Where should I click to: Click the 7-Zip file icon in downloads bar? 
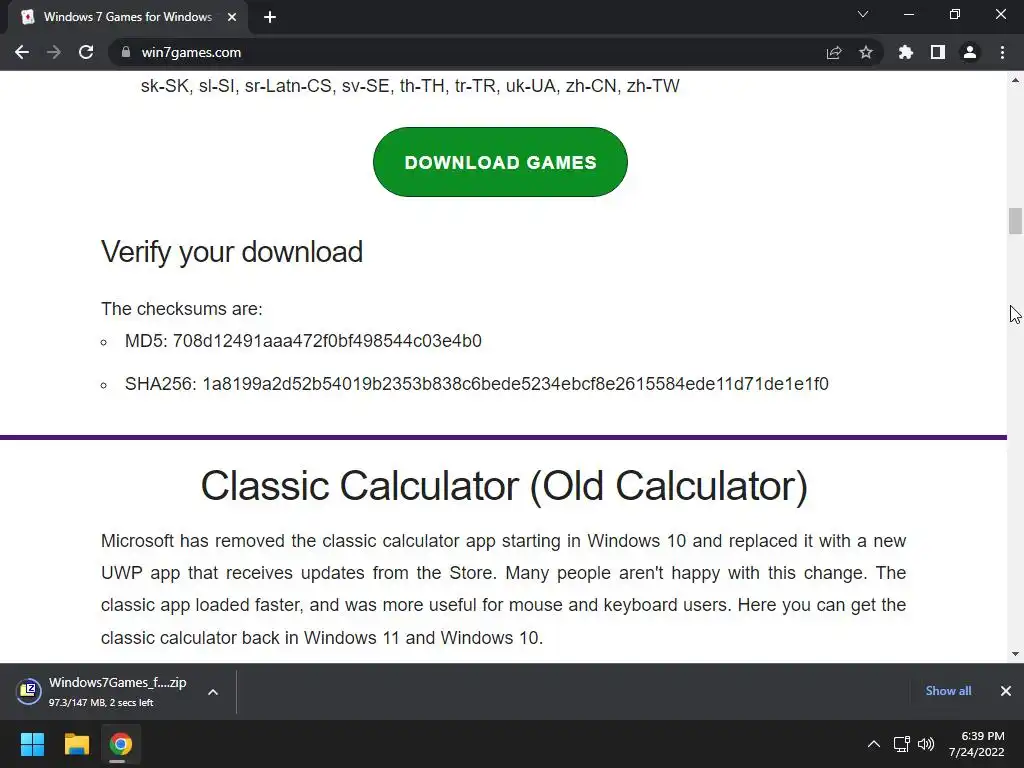coord(29,692)
